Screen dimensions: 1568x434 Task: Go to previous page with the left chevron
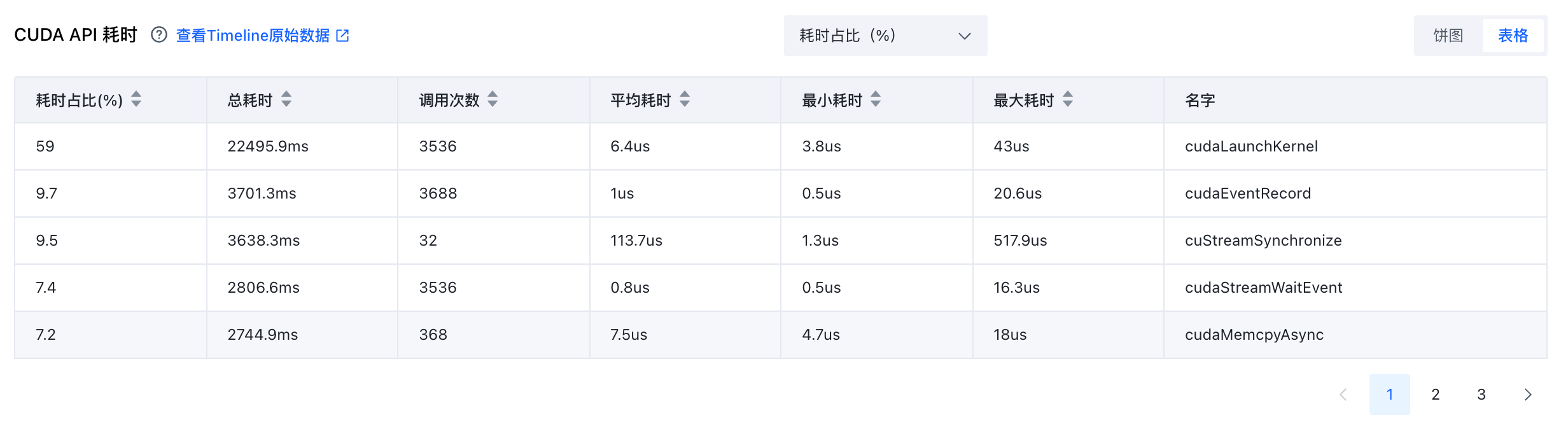pos(1343,395)
